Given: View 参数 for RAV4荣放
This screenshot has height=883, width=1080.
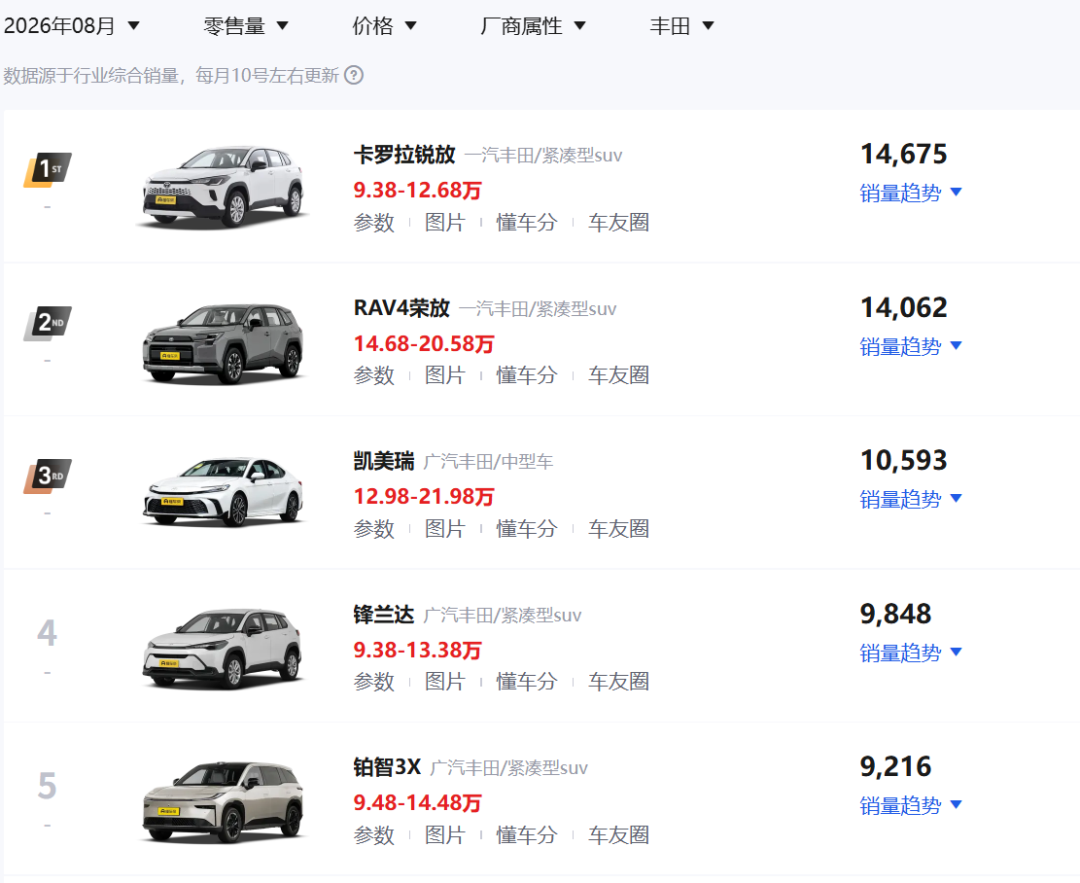Looking at the screenshot, I should click(x=374, y=375).
